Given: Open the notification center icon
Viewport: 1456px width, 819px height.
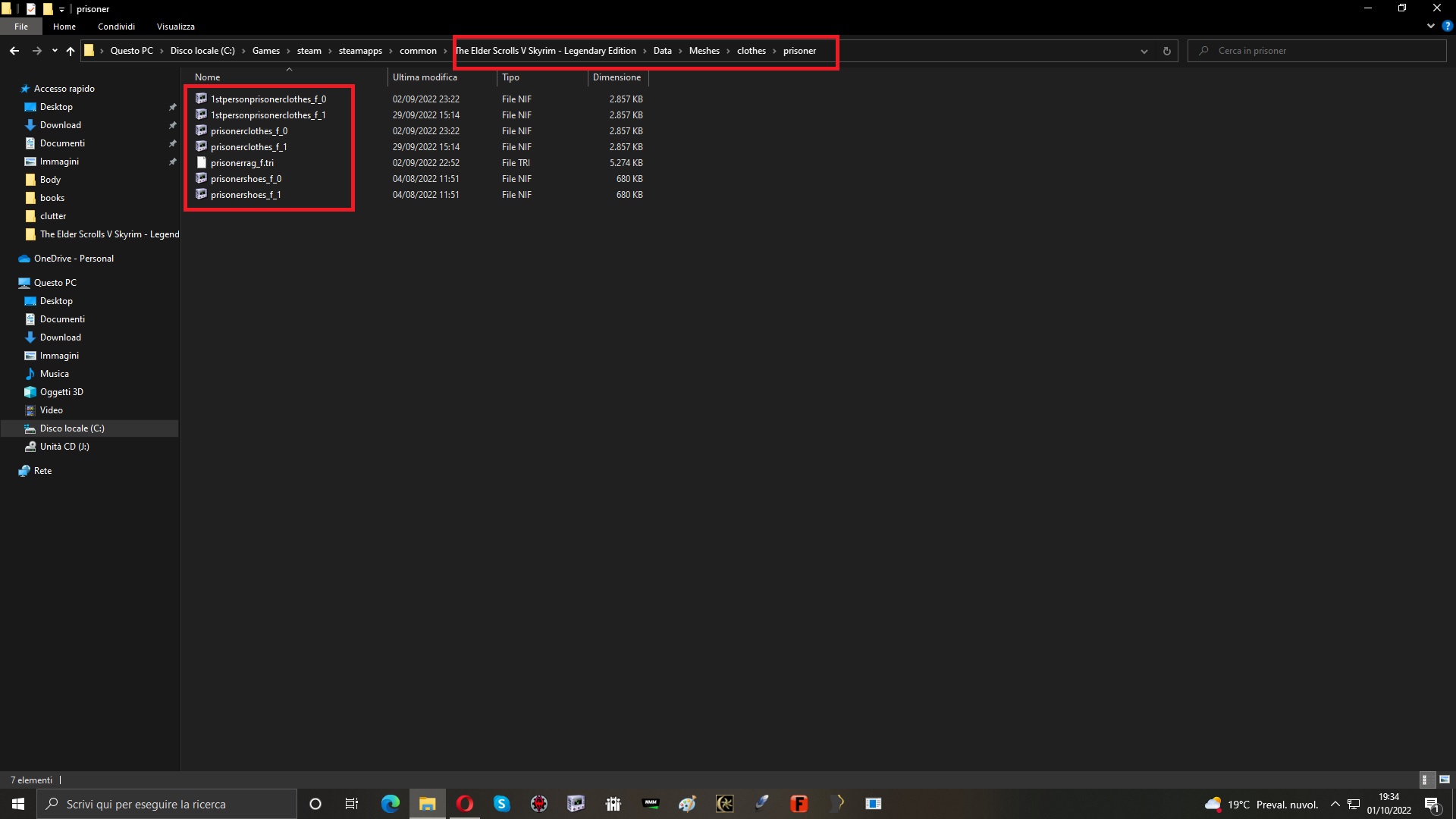Looking at the screenshot, I should (x=1432, y=805).
